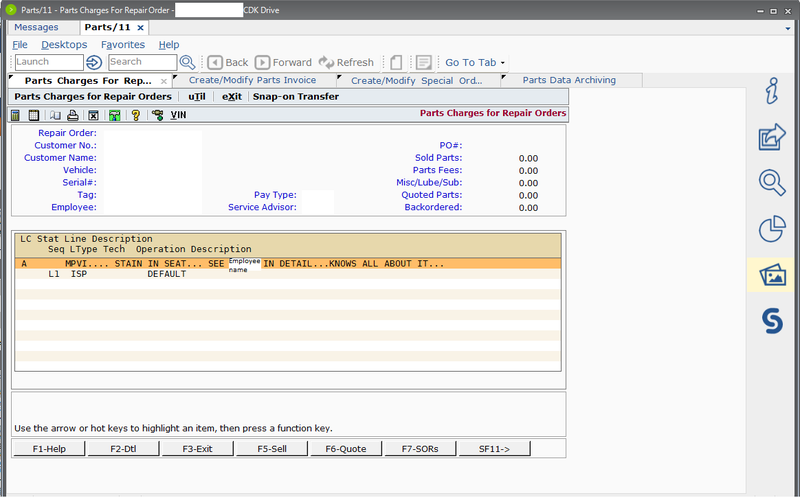Open the share icon in right sidebar
The image size is (800, 498).
click(772, 137)
